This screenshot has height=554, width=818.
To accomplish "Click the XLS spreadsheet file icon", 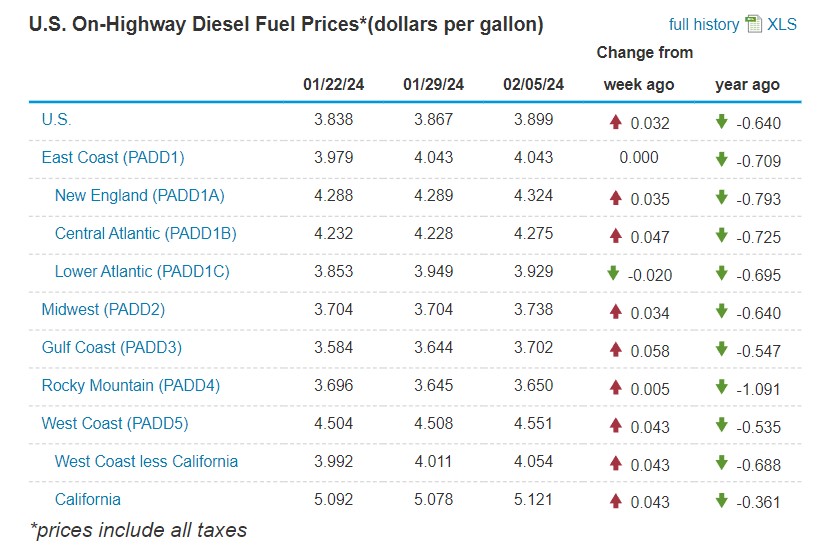I will pyautogui.click(x=754, y=24).
